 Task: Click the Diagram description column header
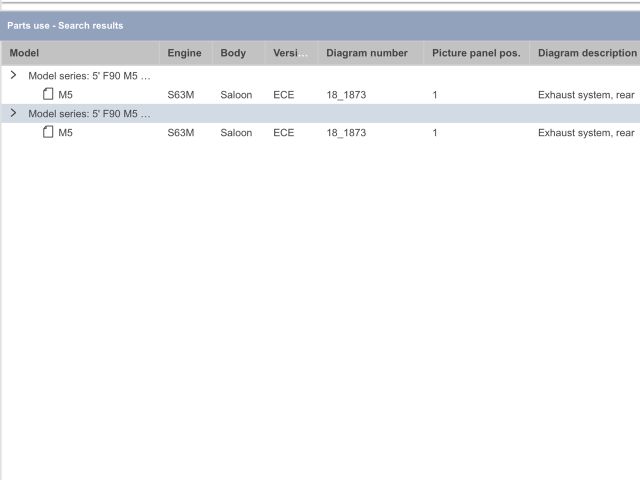587,53
